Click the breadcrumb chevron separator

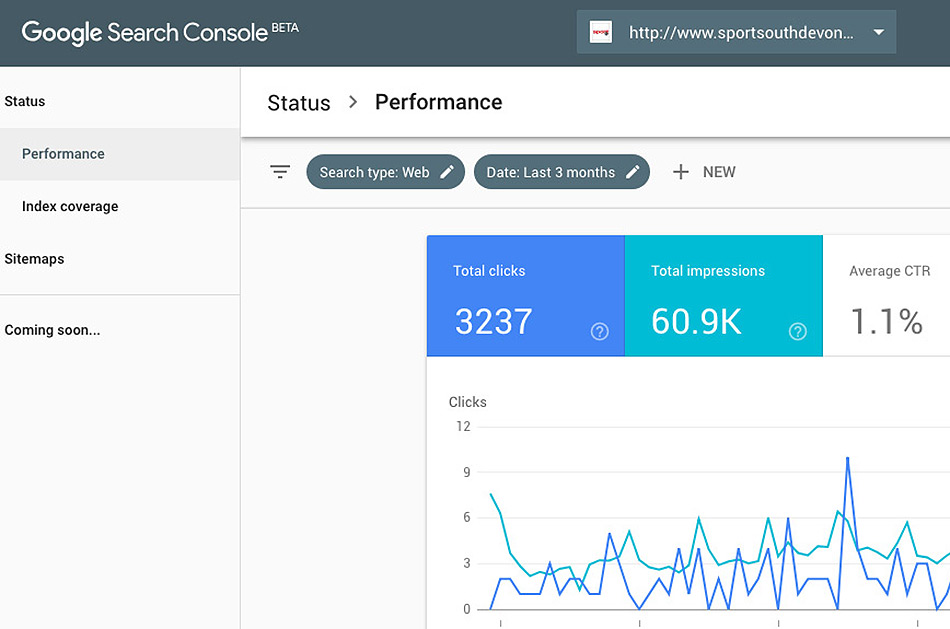pyautogui.click(x=353, y=102)
